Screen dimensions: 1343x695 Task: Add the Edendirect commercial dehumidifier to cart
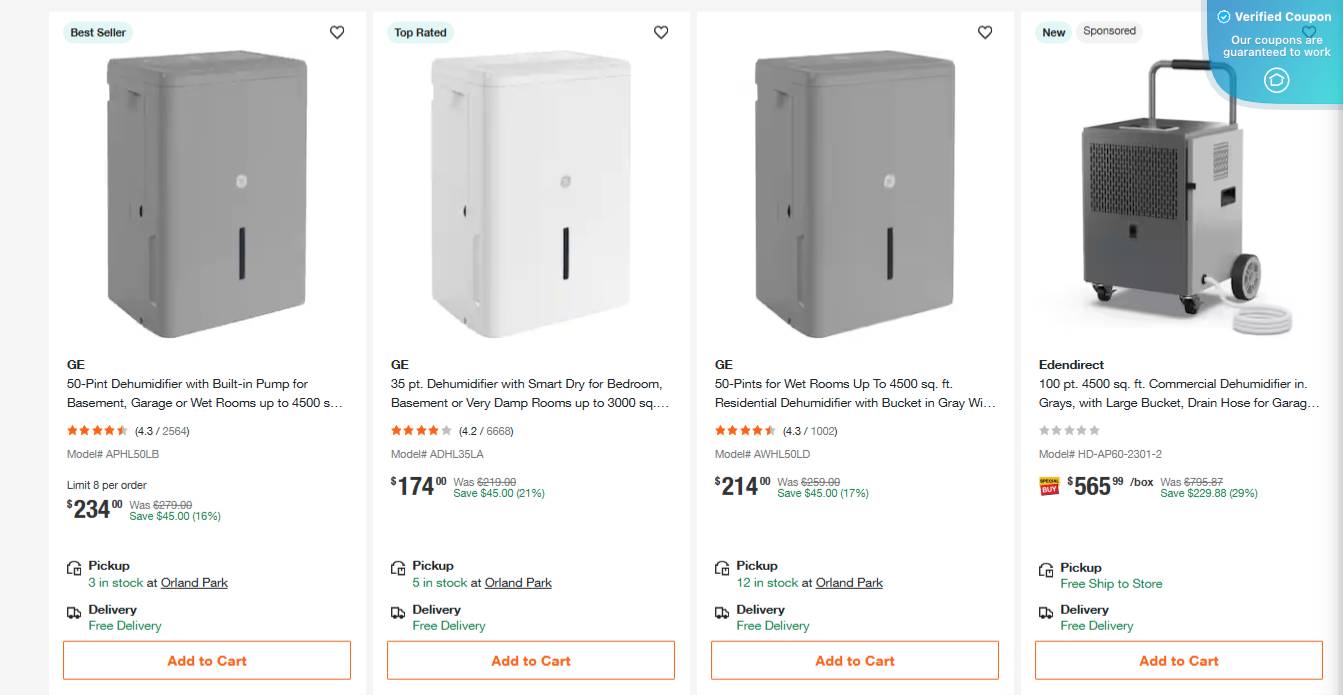1179,661
